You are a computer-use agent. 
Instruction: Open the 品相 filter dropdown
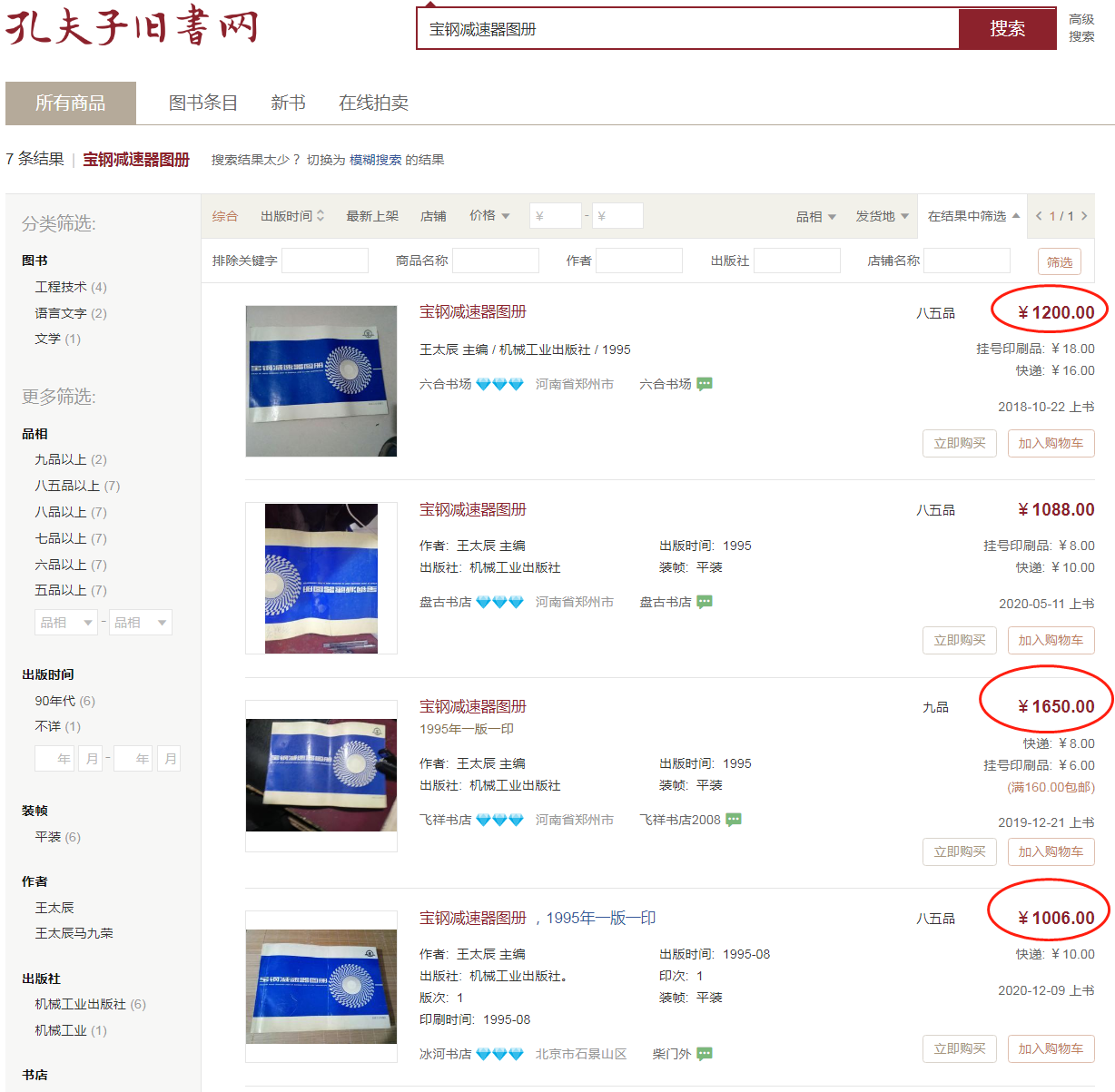(816, 216)
